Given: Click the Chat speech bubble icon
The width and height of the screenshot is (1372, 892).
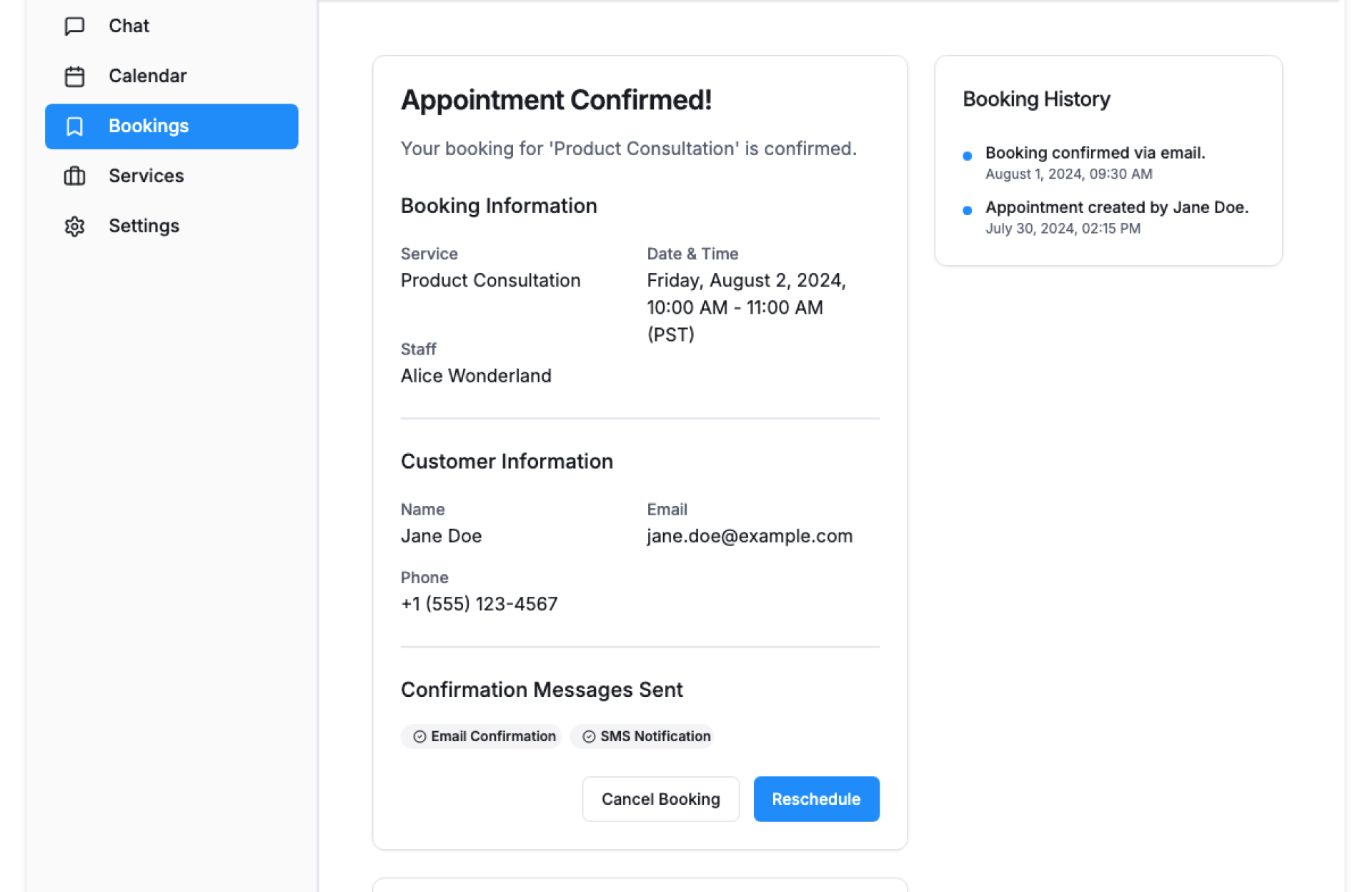Looking at the screenshot, I should [74, 26].
